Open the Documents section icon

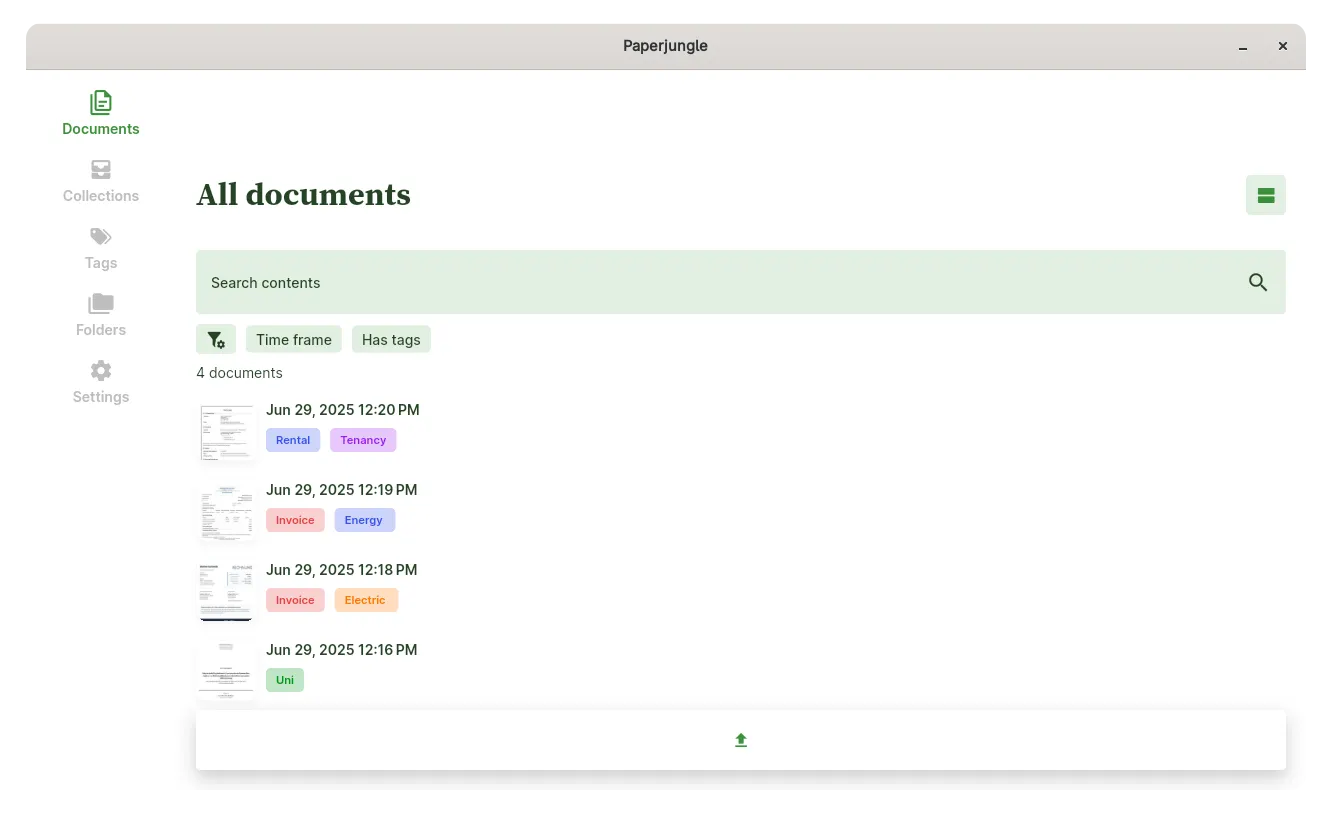[x=101, y=102]
